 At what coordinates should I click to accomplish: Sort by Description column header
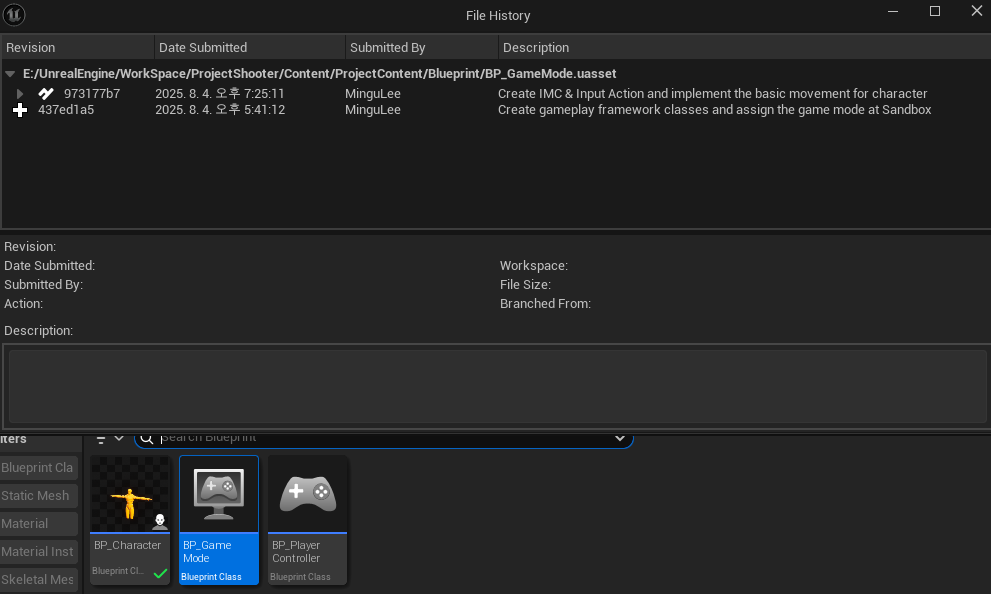pyautogui.click(x=745, y=47)
